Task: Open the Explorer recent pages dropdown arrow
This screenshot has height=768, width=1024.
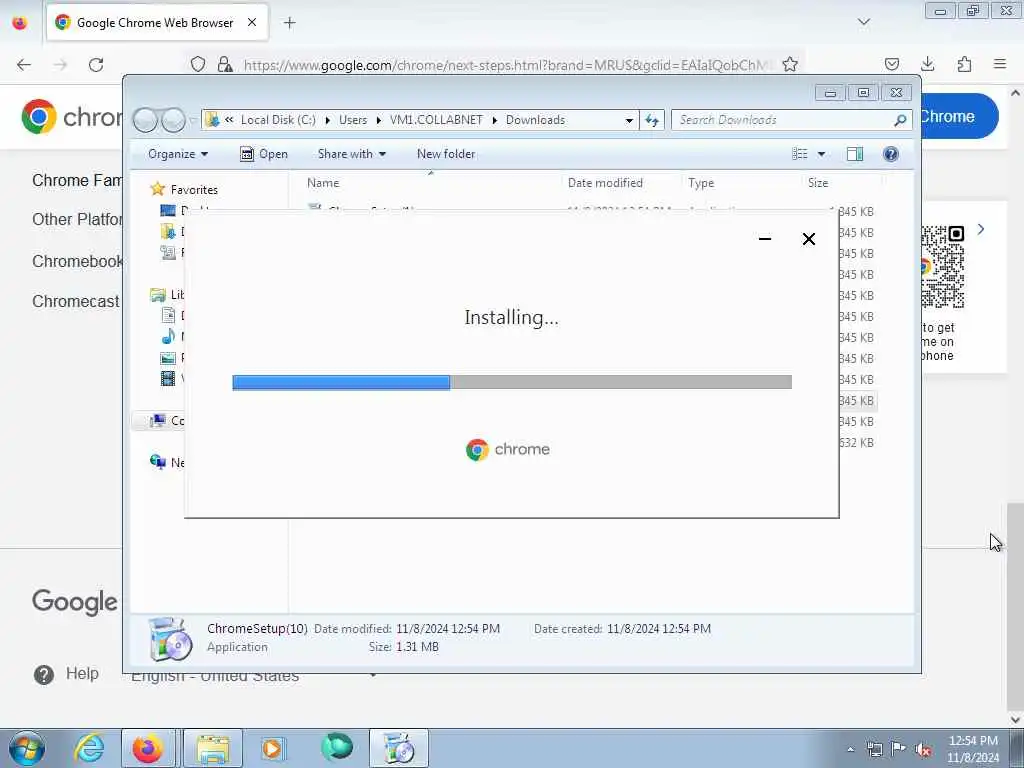Action: pos(193,120)
